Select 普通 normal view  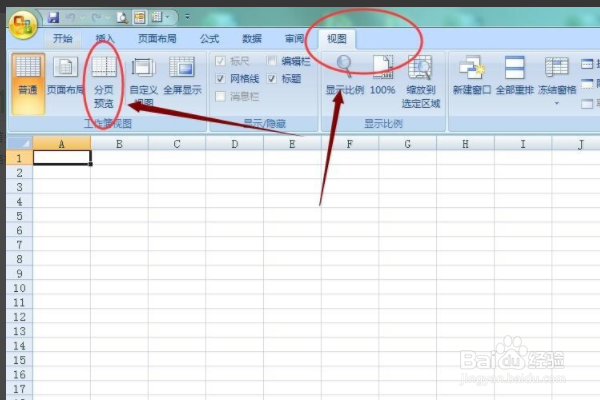(x=28, y=83)
